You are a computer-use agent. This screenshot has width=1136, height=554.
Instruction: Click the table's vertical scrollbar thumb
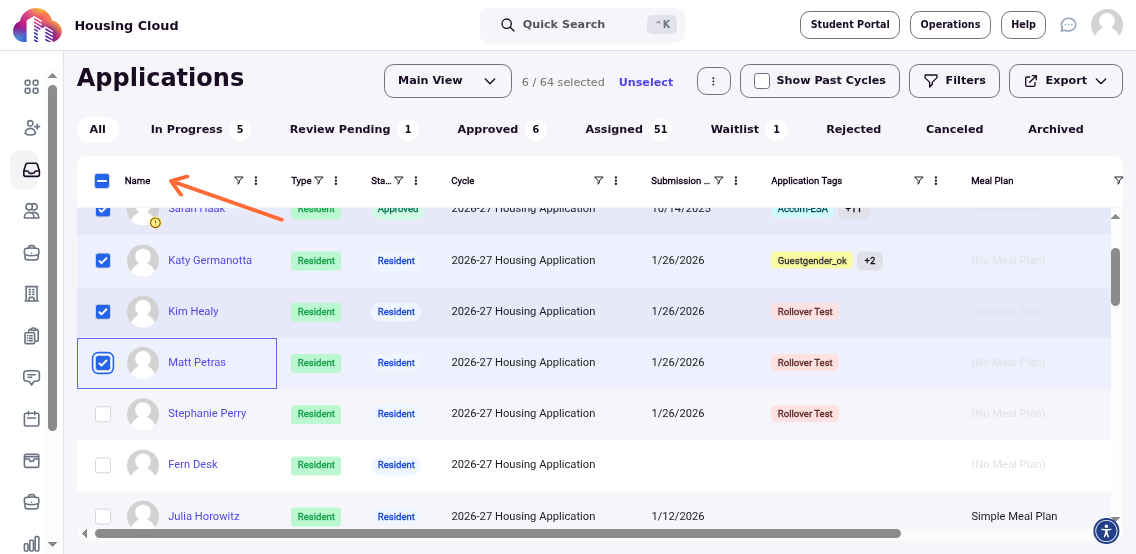coord(1115,277)
